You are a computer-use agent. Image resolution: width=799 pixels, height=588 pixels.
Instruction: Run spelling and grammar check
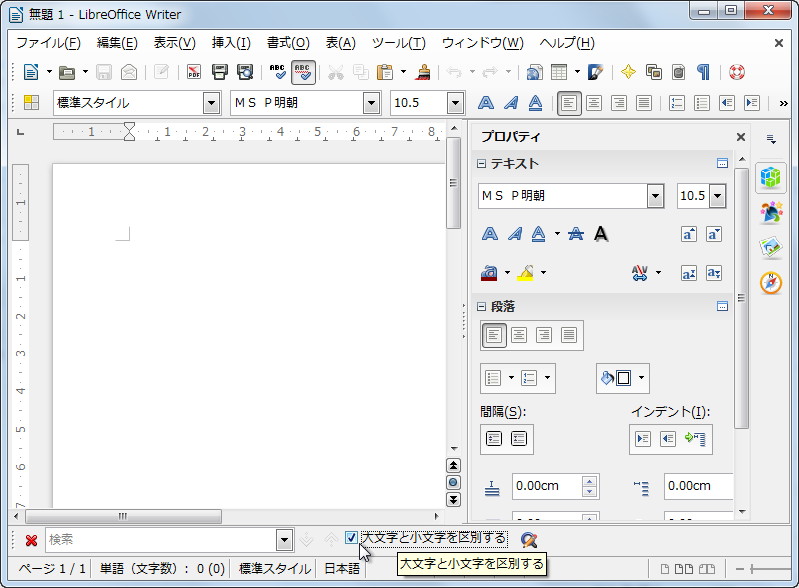tap(278, 72)
